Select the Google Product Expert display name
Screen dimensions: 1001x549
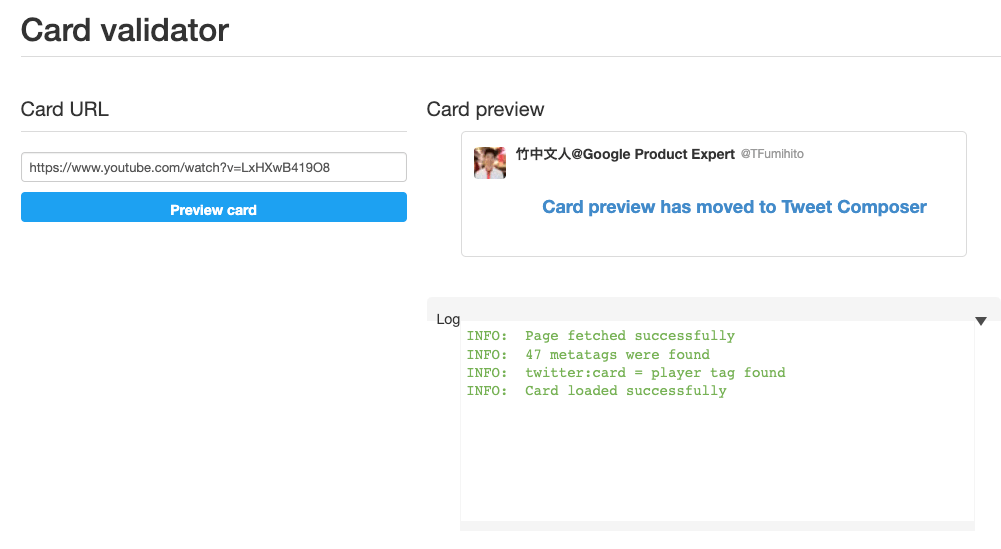tap(625, 154)
